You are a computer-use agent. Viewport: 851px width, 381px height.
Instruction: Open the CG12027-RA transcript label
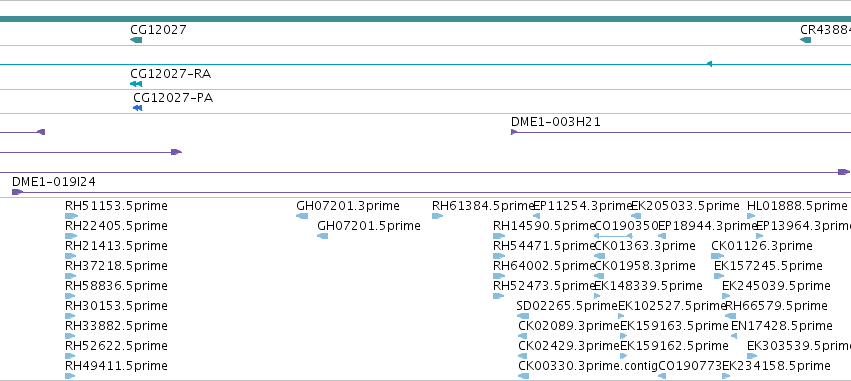(x=170, y=73)
